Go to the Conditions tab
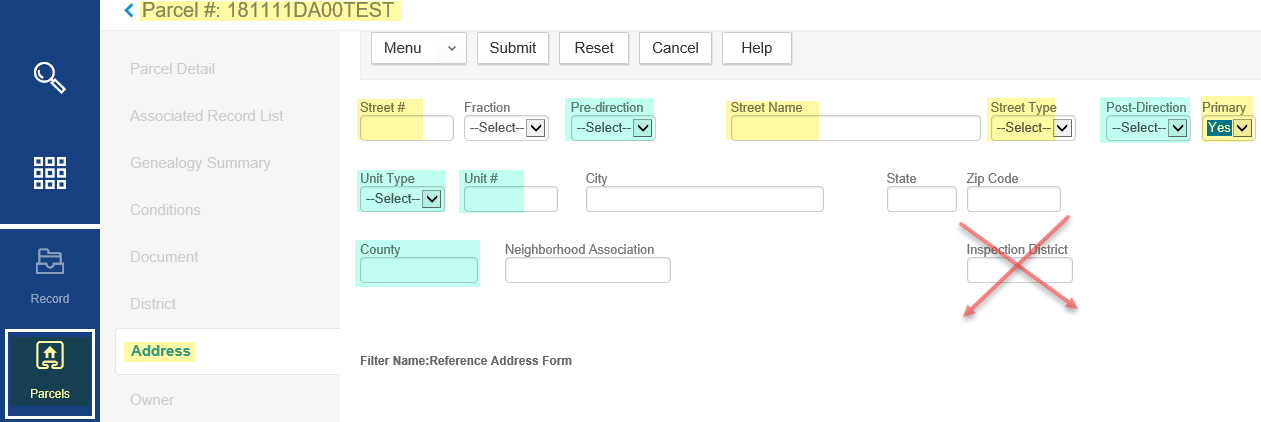Viewport: 1261px width, 422px height. pos(165,210)
